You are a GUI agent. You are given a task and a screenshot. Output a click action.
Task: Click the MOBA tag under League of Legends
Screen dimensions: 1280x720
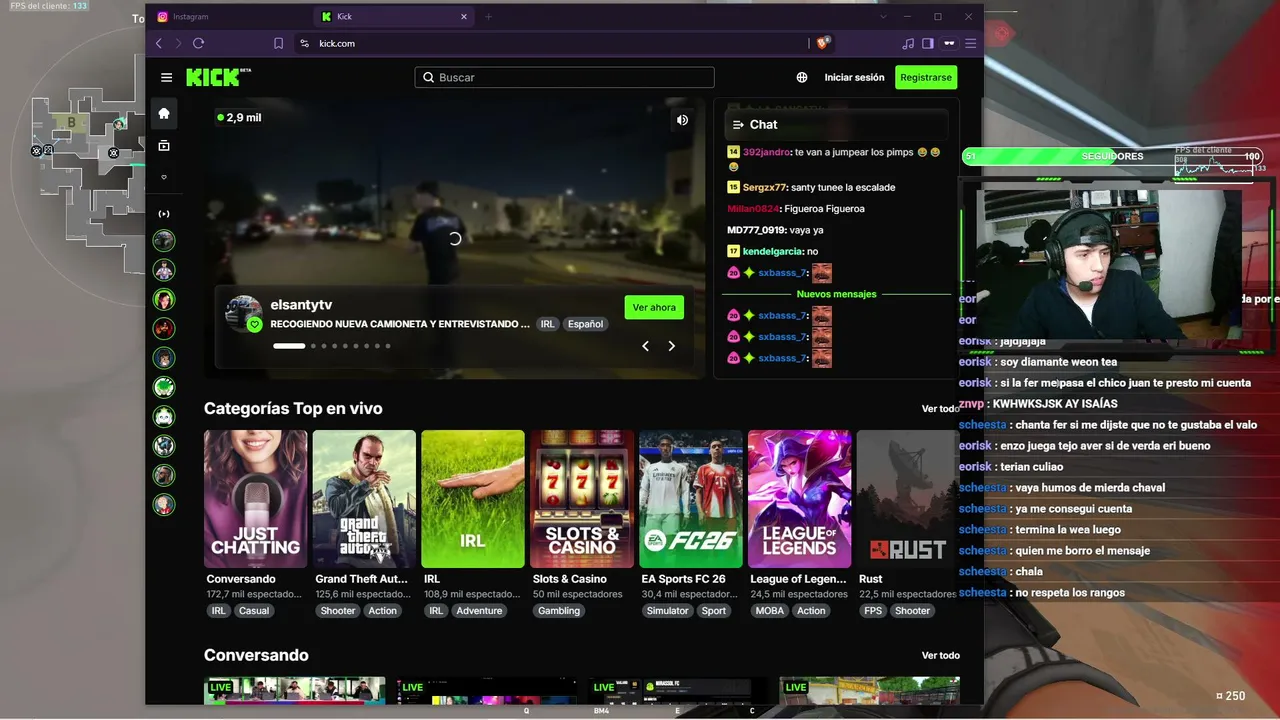770,611
